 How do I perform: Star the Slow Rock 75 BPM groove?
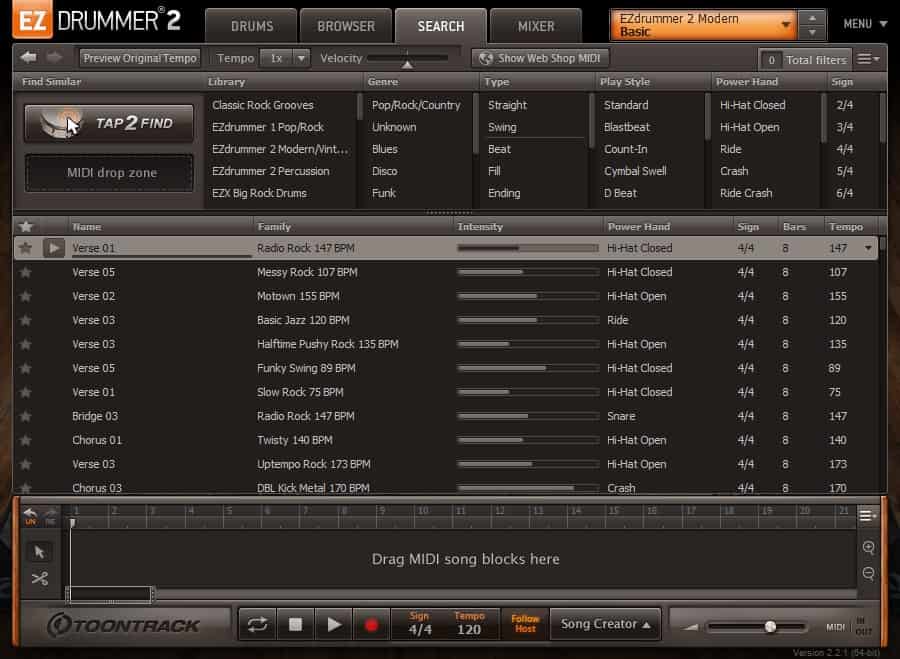coord(25,392)
